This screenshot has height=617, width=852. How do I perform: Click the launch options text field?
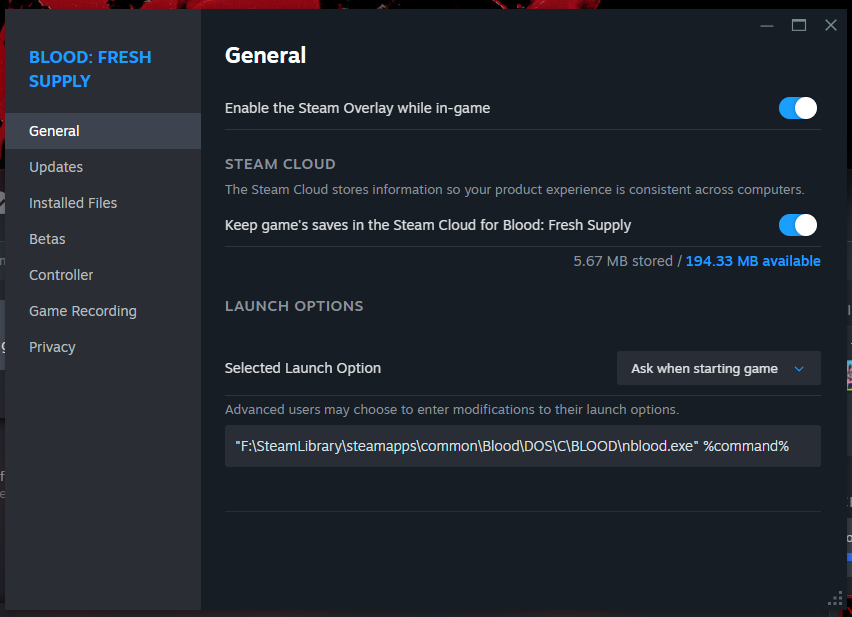(x=522, y=446)
